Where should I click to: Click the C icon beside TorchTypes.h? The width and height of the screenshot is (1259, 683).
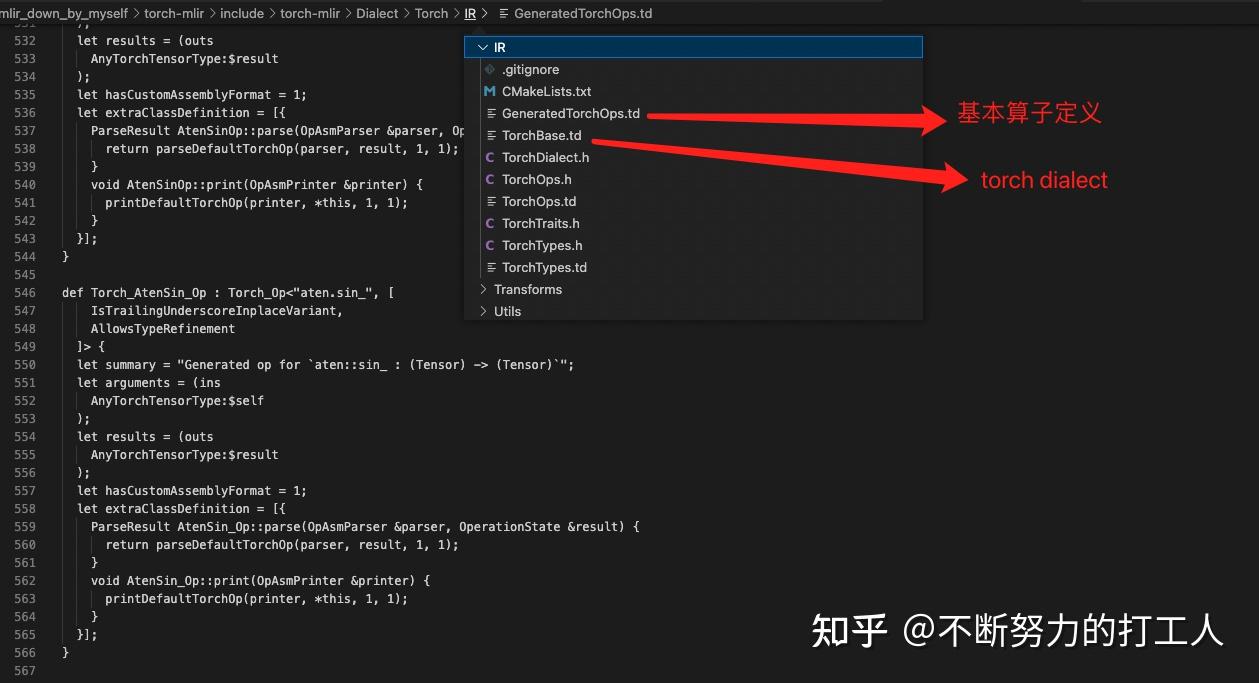click(x=488, y=245)
